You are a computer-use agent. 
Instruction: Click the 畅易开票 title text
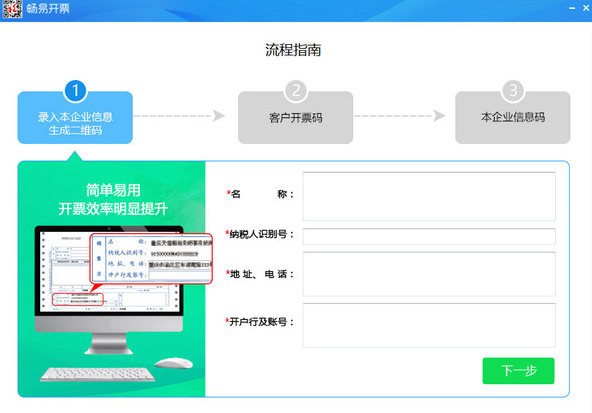pyautogui.click(x=48, y=8)
